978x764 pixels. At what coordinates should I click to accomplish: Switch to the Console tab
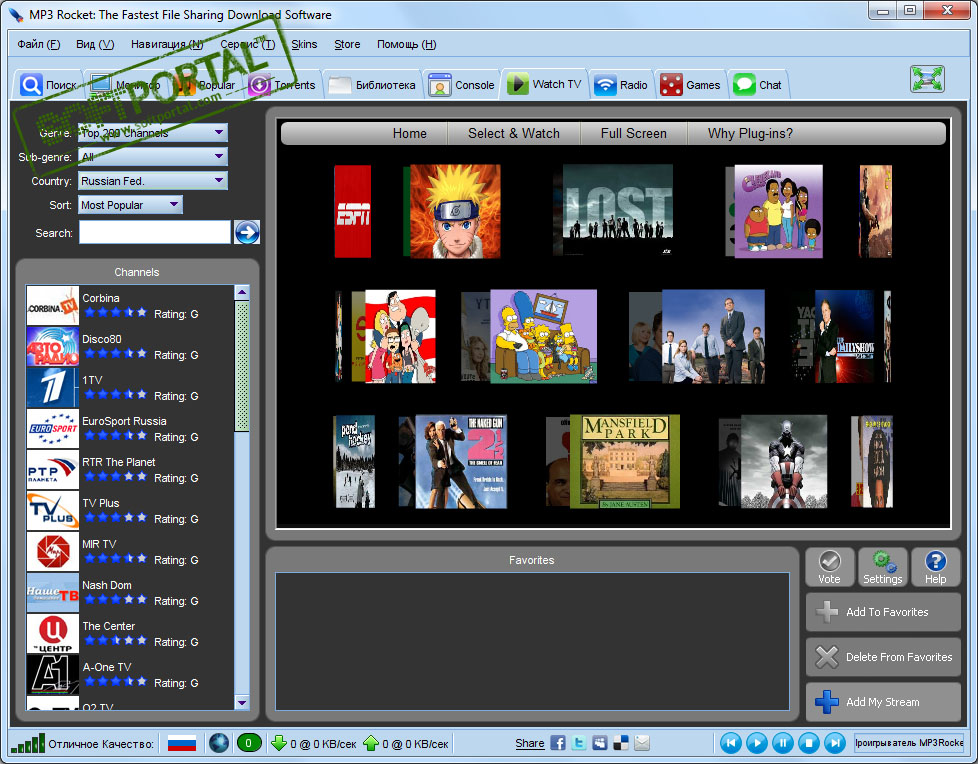tap(462, 85)
